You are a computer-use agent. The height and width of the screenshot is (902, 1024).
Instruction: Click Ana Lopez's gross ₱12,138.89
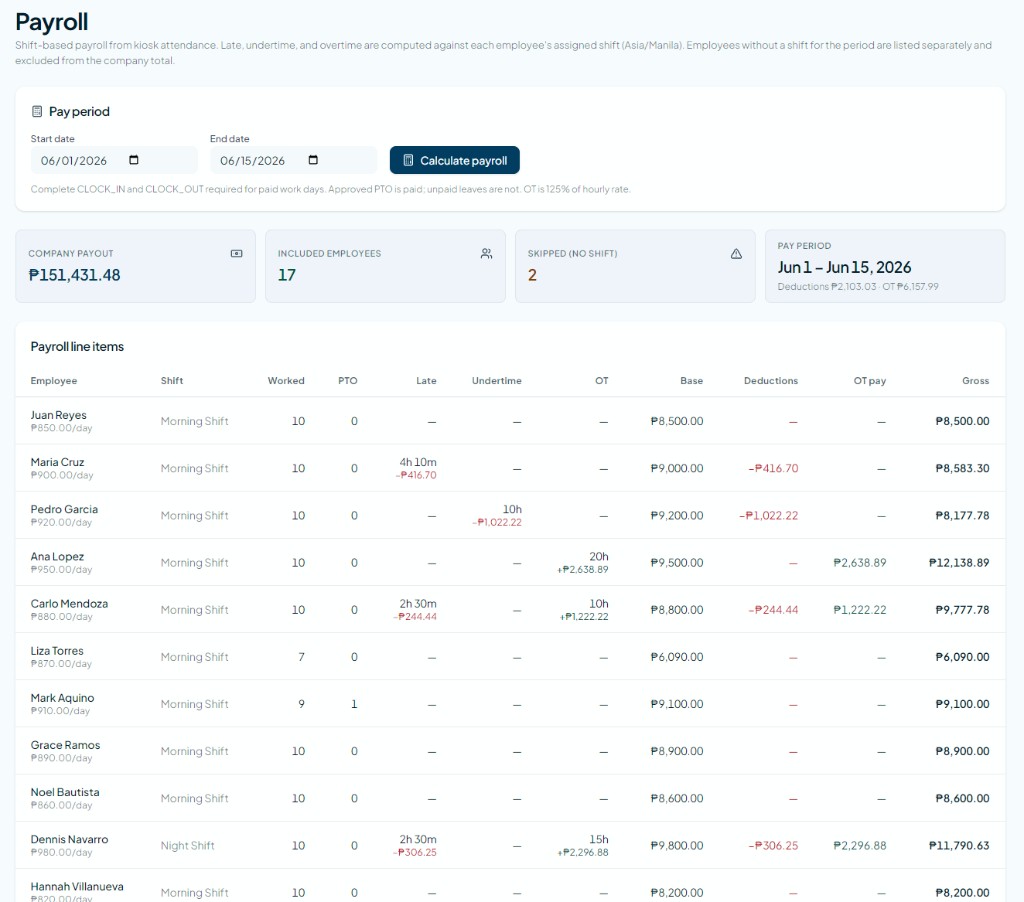(x=959, y=562)
